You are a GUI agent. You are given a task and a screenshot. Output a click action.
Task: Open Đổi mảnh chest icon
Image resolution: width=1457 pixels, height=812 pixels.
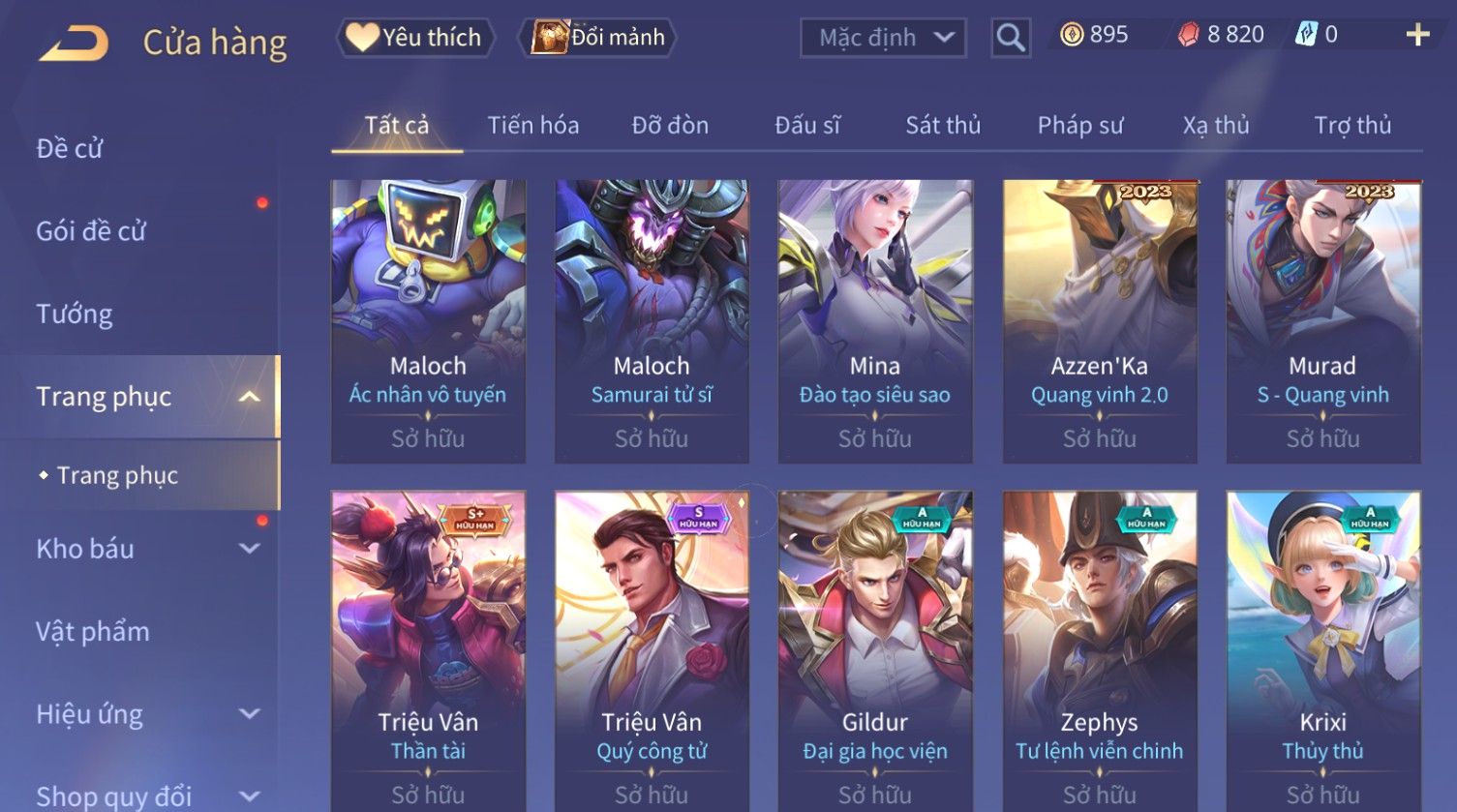pos(548,37)
